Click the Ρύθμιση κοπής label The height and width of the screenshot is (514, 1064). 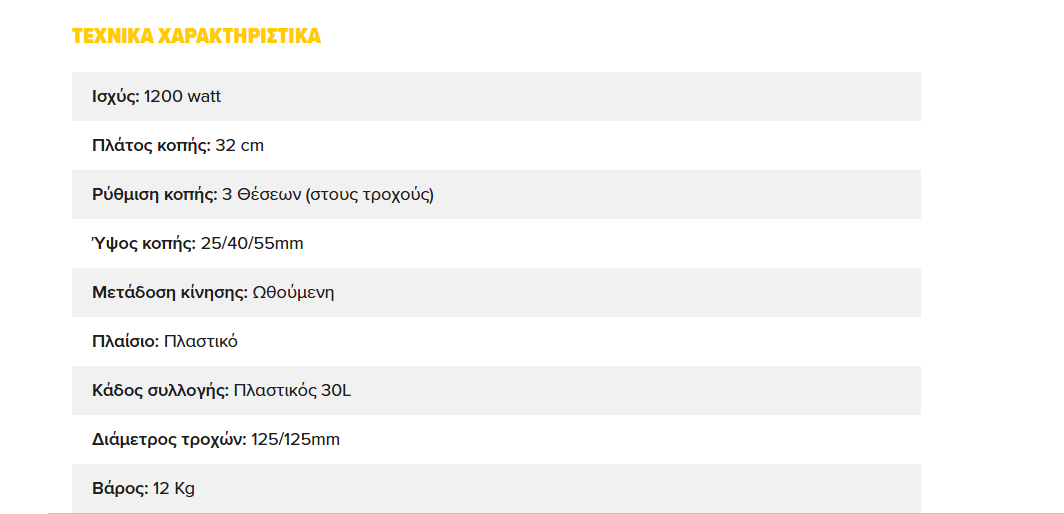154,195
